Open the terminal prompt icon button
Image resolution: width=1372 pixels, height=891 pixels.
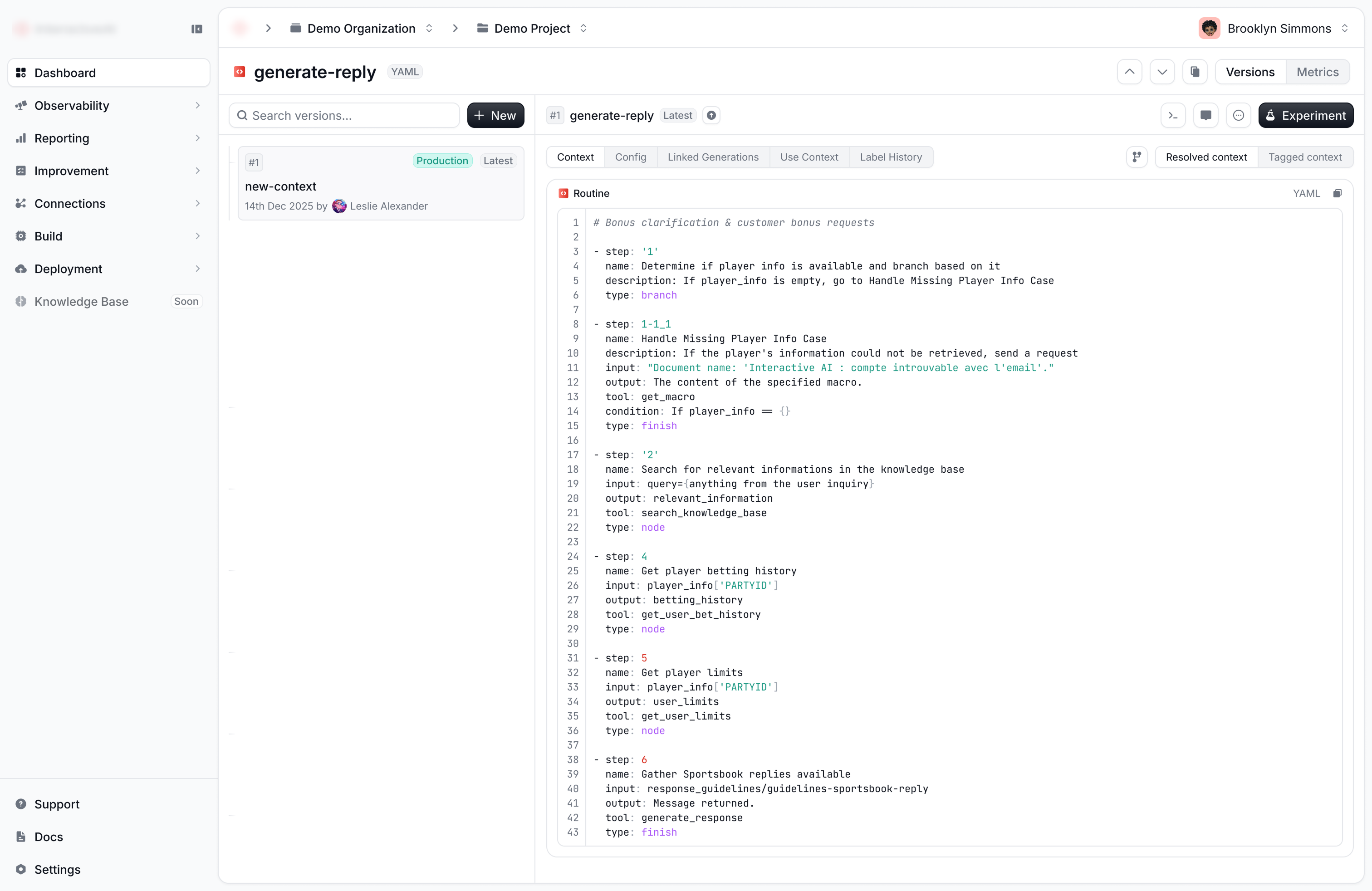click(1173, 115)
